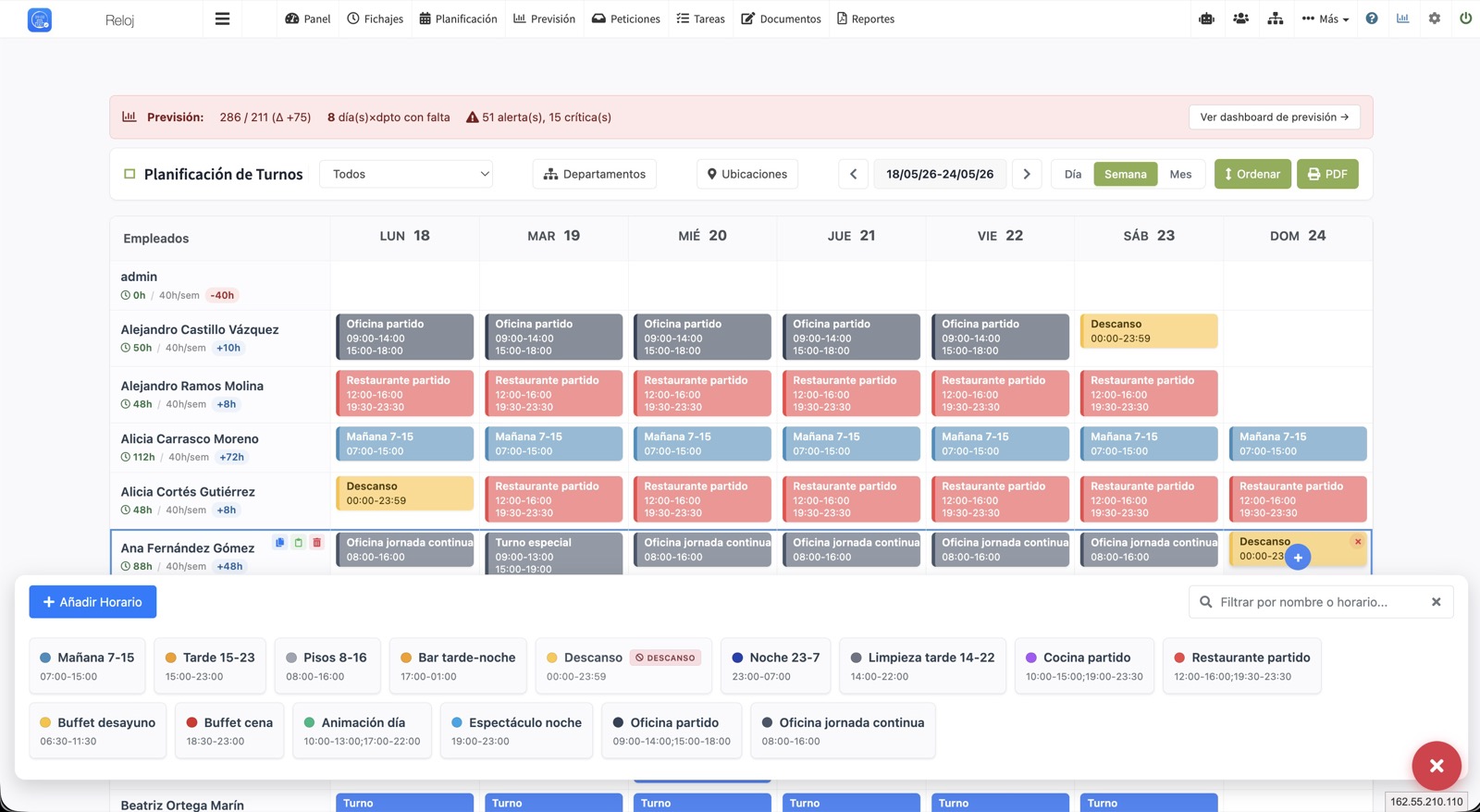Open the Fichajes menu
Viewport: 1480px width, 812px height.
(376, 18)
